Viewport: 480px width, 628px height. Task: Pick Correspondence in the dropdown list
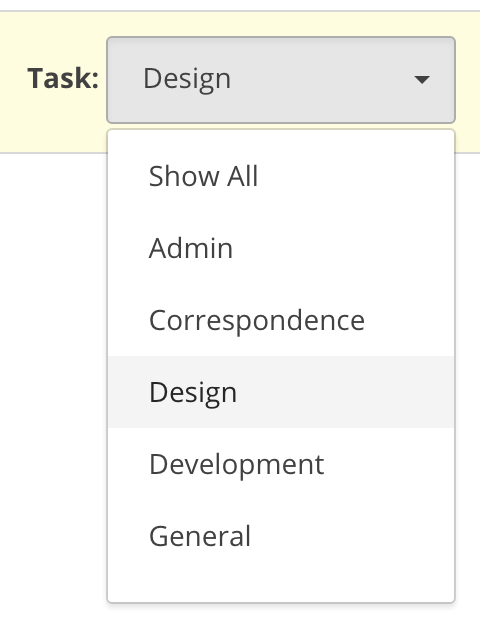[281, 320]
